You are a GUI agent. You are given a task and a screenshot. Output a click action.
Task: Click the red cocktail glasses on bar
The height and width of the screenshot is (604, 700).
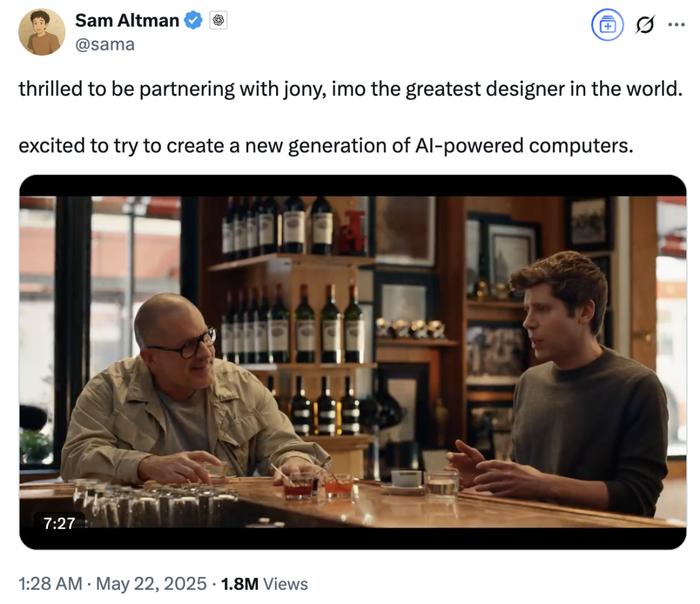pyautogui.click(x=318, y=485)
